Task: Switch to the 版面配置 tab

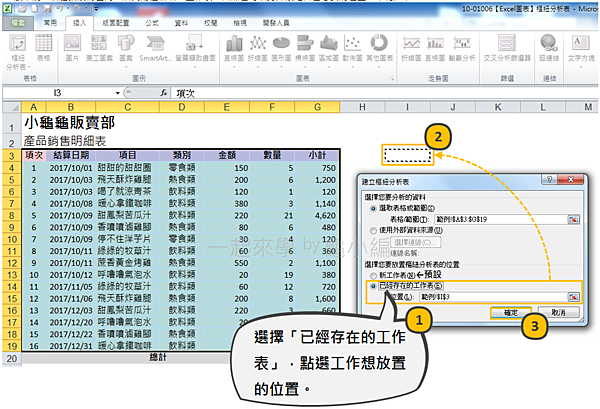Action: click(116, 23)
